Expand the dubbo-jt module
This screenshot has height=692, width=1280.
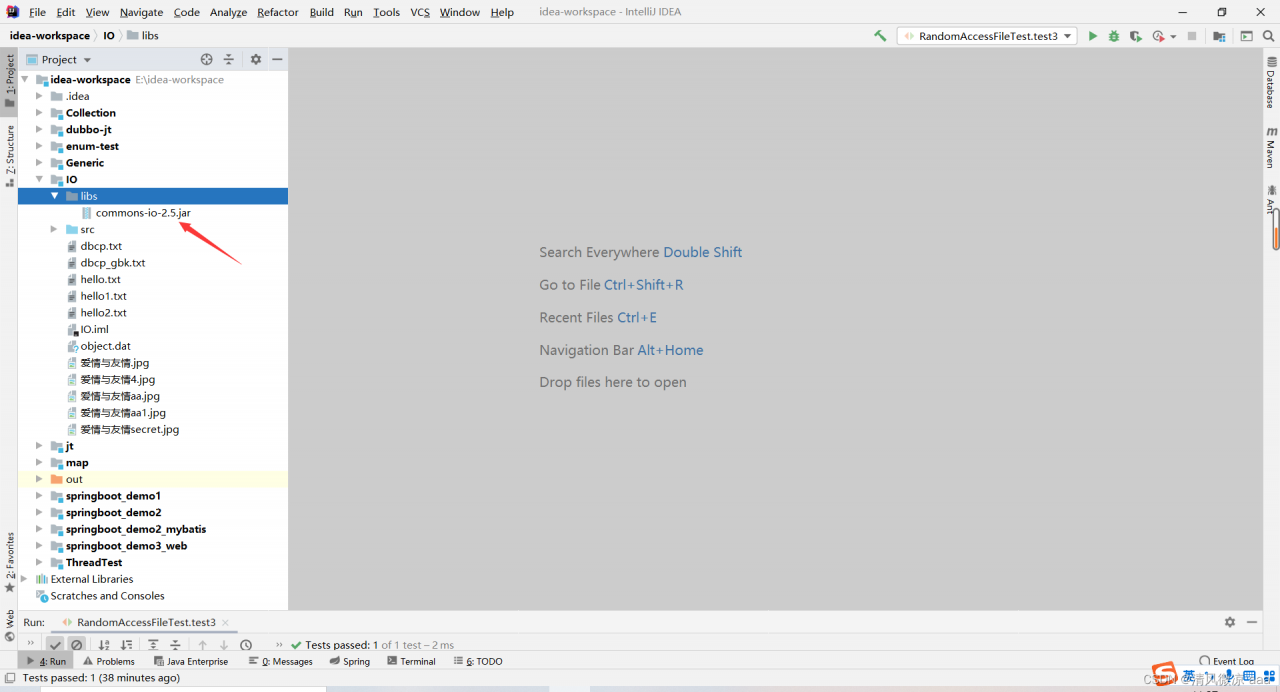coord(39,130)
